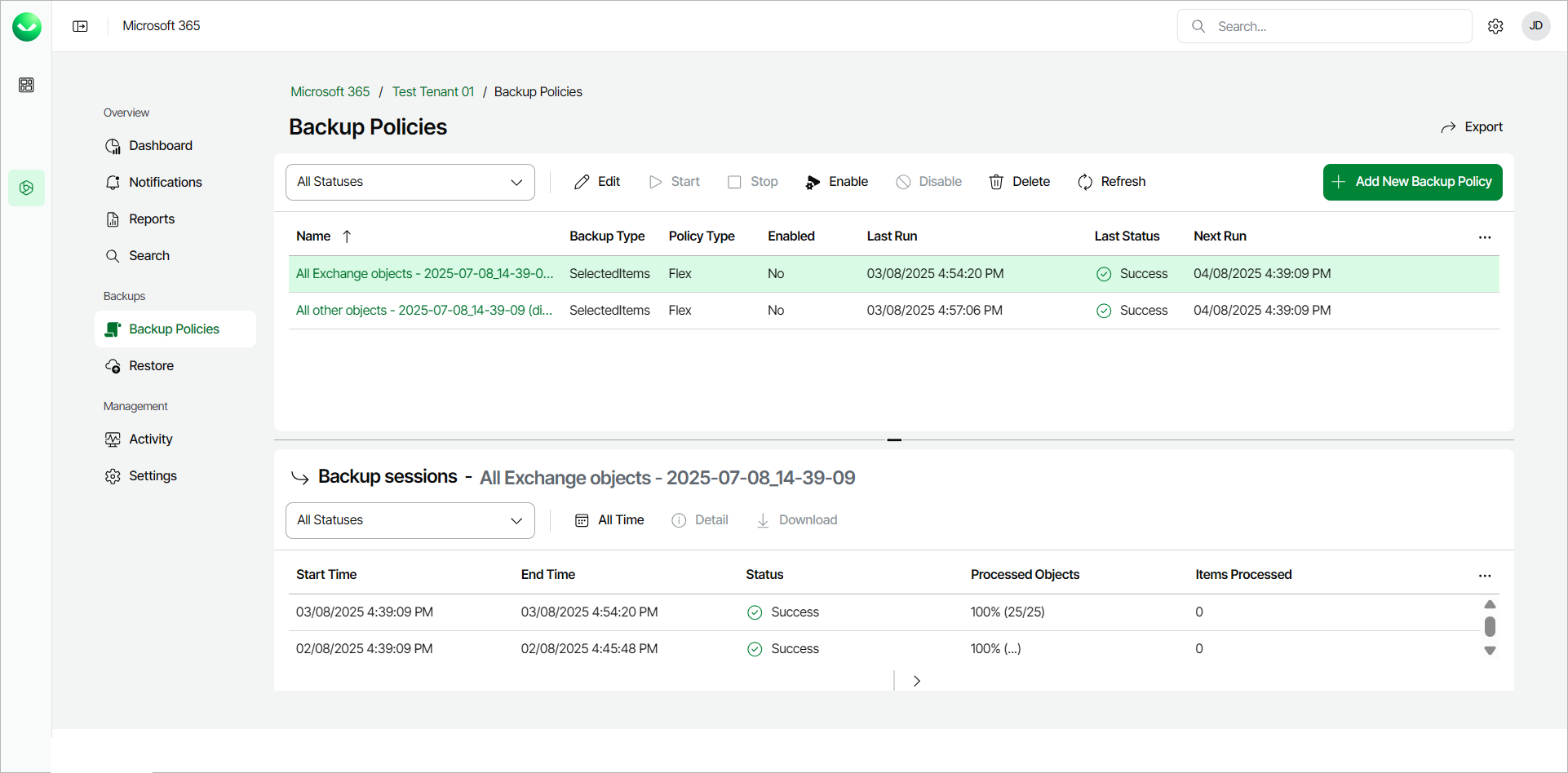This screenshot has width=1568, height=773.
Task: Open the backup sessions All Statuses dropdown
Action: pyautogui.click(x=410, y=520)
